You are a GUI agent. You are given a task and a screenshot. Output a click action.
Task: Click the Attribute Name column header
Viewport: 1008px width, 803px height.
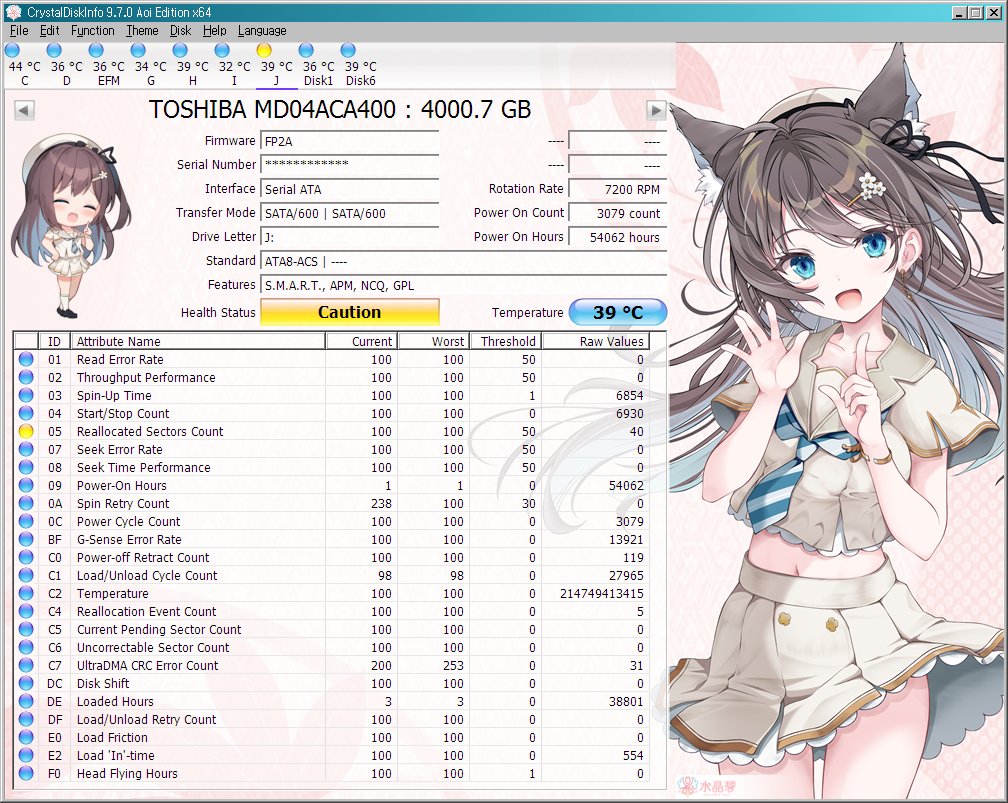pyautogui.click(x=197, y=341)
